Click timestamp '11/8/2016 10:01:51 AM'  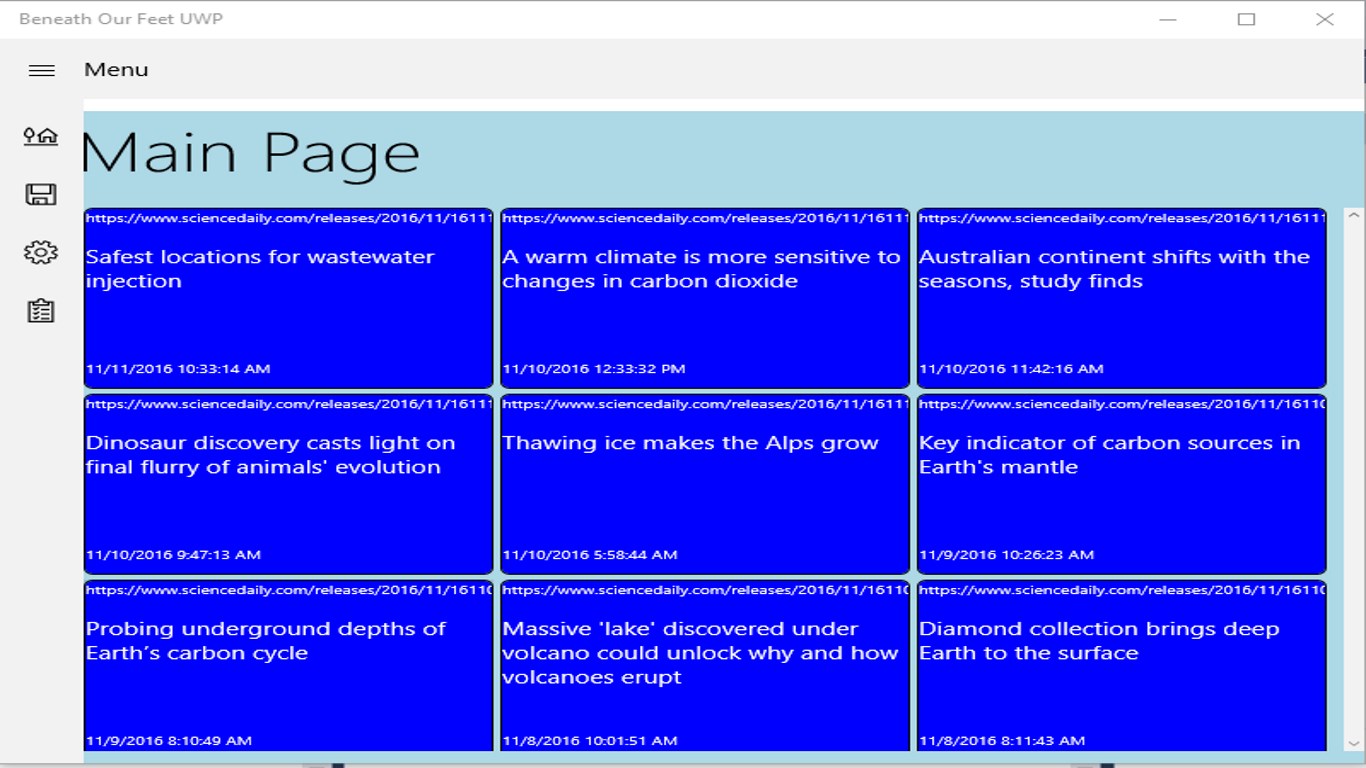(x=590, y=741)
